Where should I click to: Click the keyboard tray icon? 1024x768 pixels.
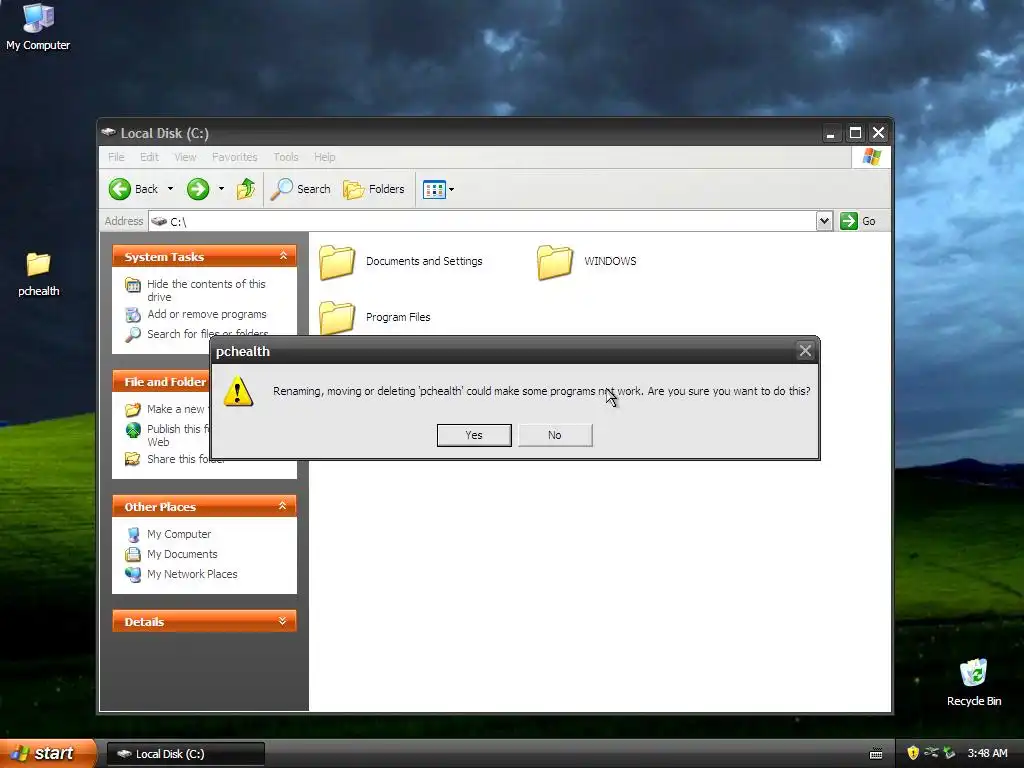876,754
